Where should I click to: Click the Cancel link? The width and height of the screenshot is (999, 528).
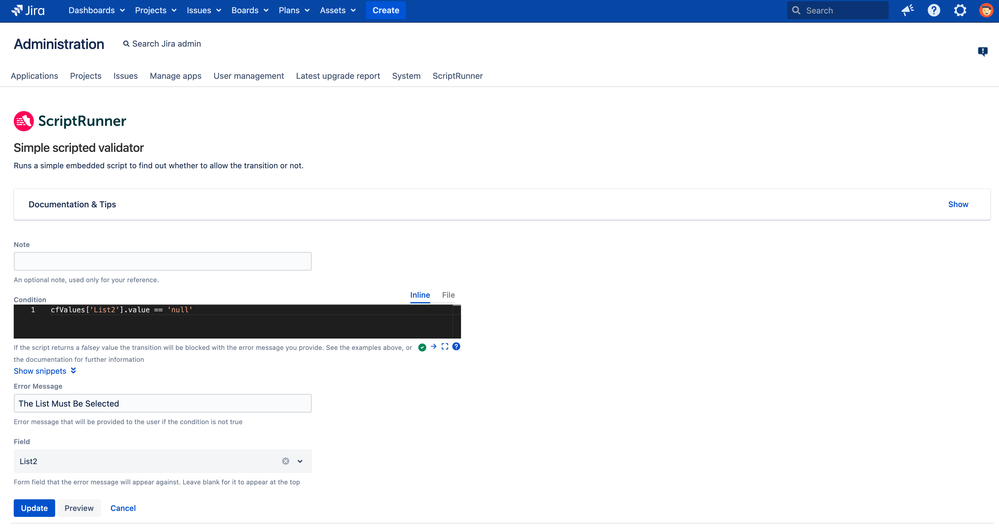tap(123, 508)
